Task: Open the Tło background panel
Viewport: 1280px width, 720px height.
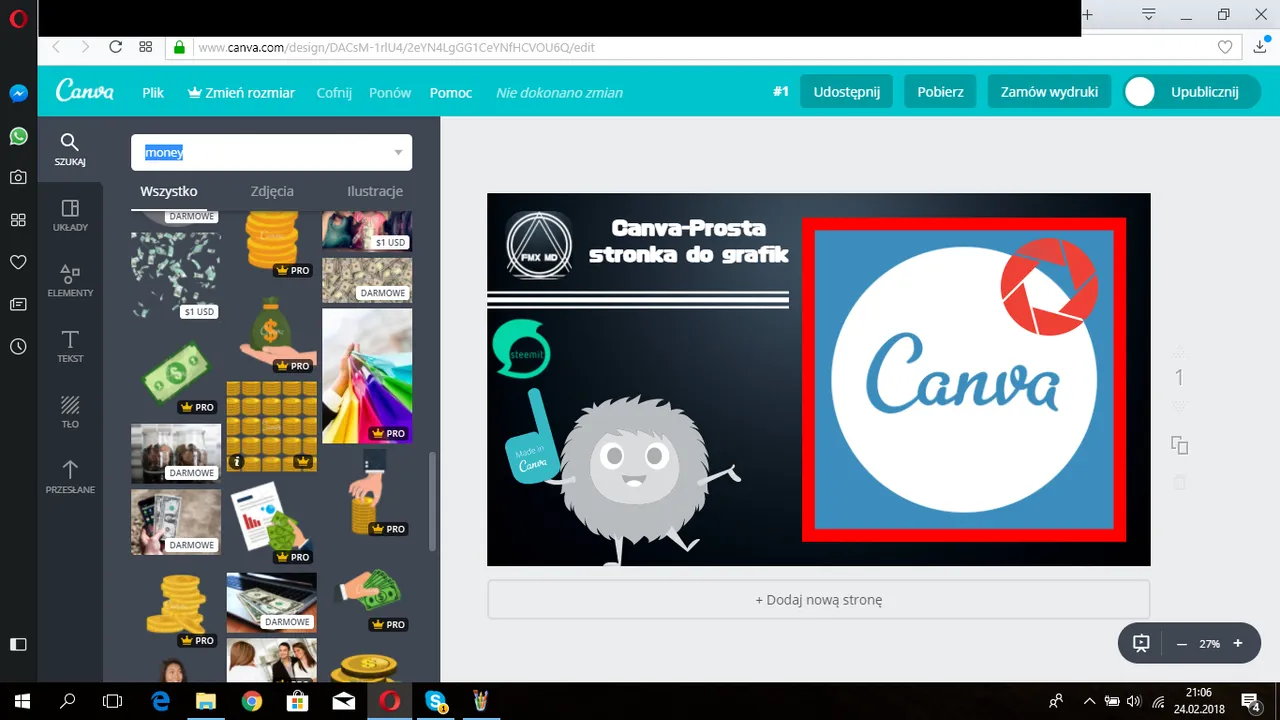Action: [70, 412]
